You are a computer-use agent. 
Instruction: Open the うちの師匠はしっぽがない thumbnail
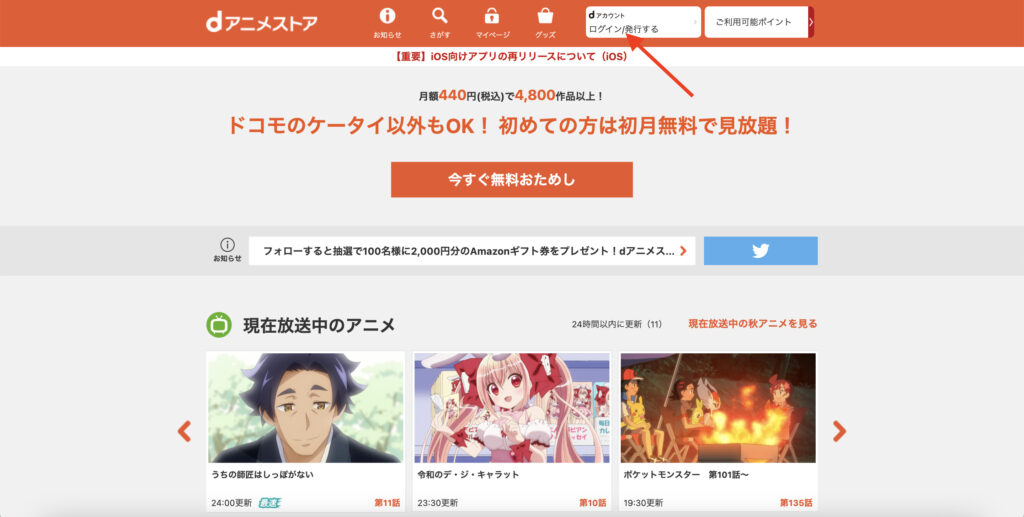(x=306, y=407)
